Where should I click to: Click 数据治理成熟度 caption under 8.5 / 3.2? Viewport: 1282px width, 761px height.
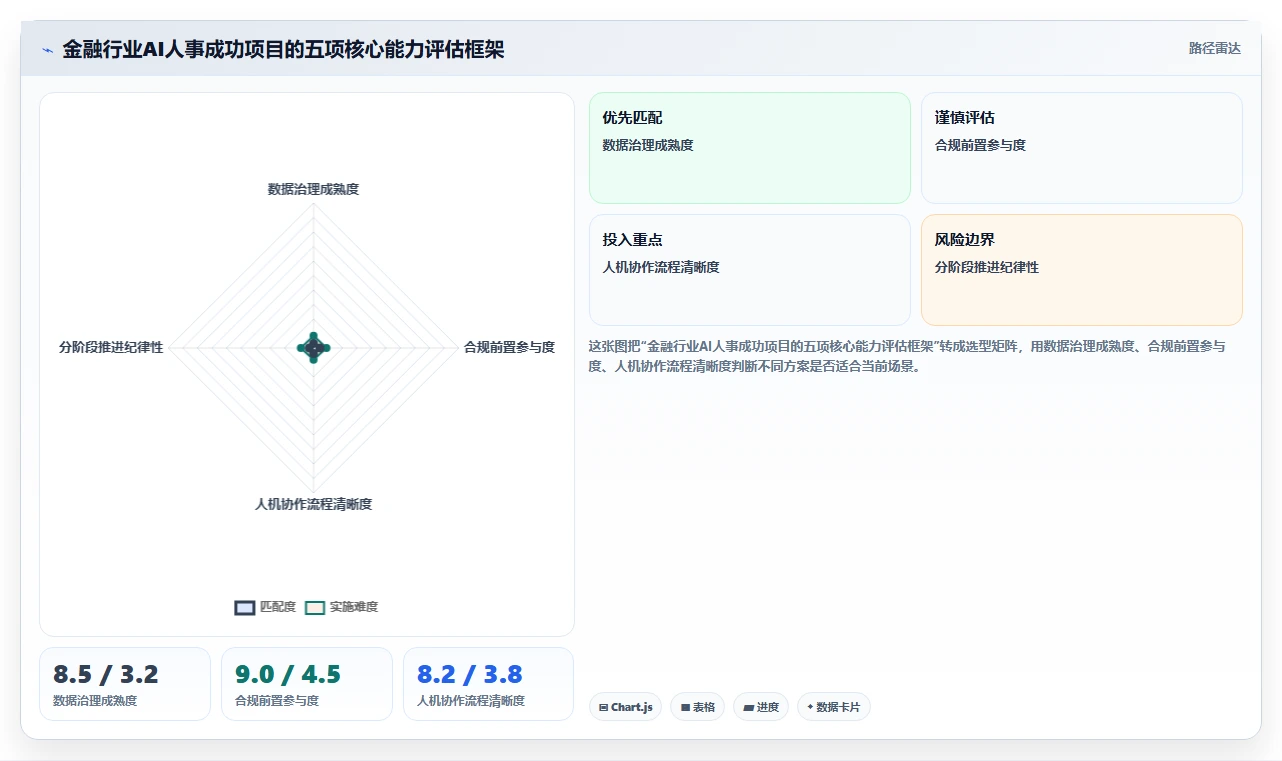coord(95,701)
